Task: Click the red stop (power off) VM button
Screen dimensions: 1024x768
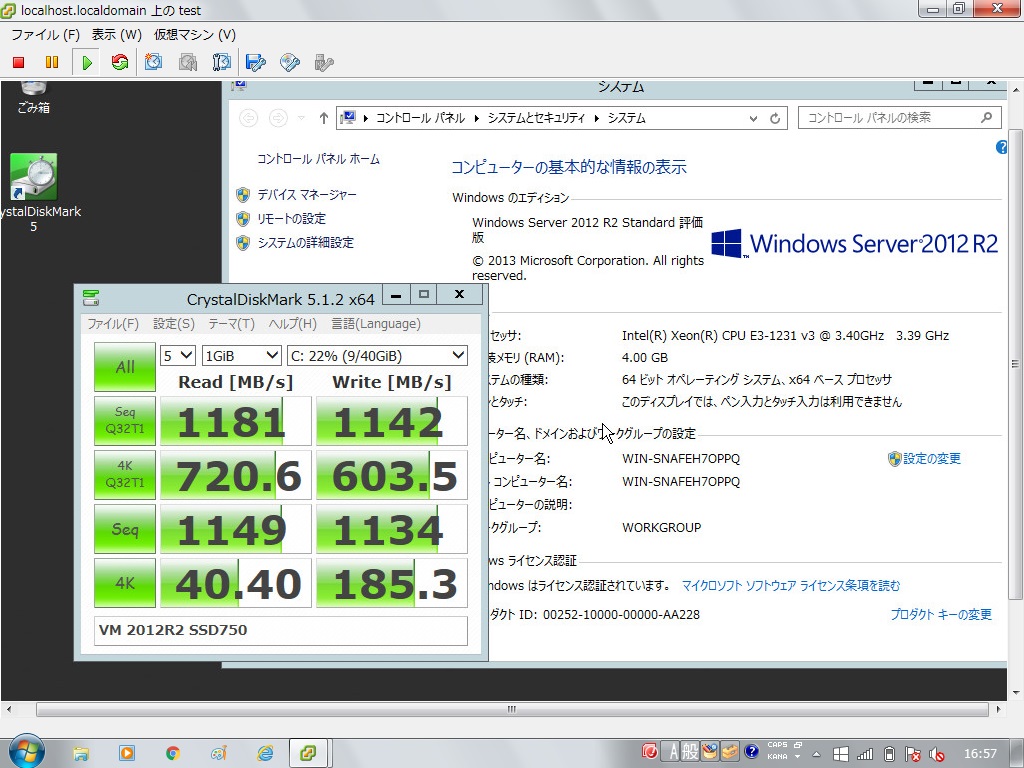Action: click(18, 62)
